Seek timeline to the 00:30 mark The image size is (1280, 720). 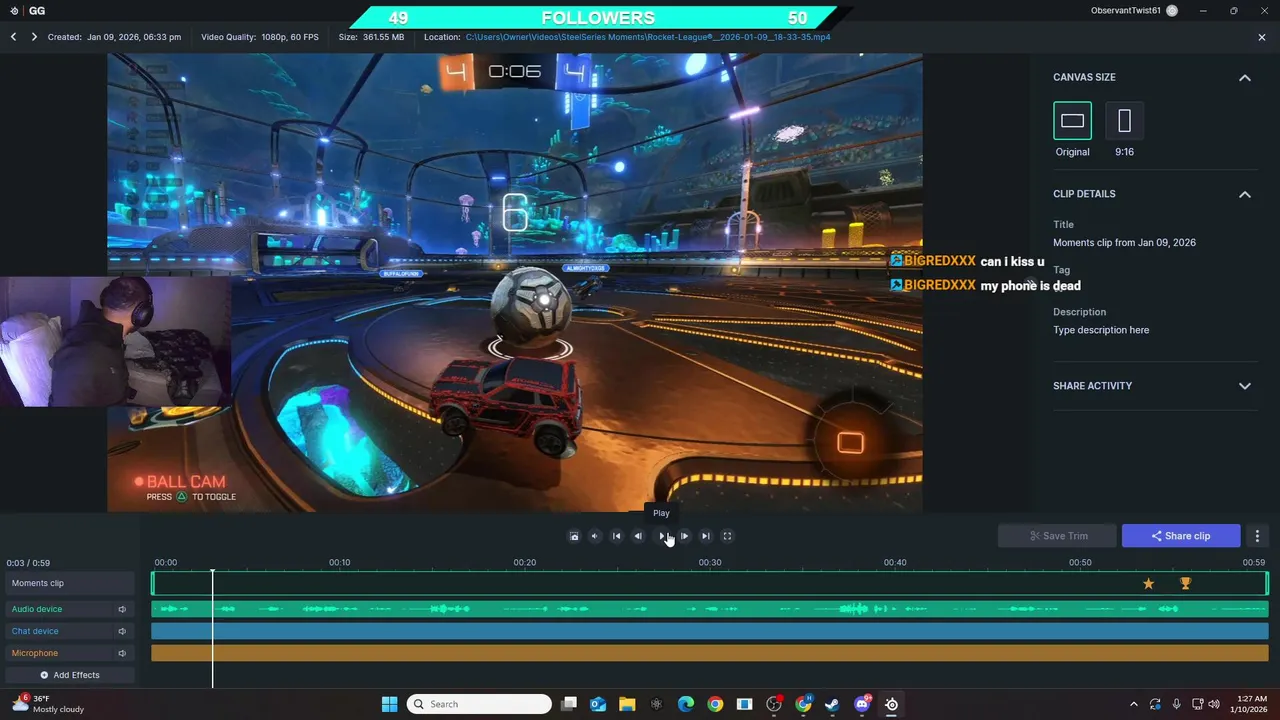click(710, 563)
